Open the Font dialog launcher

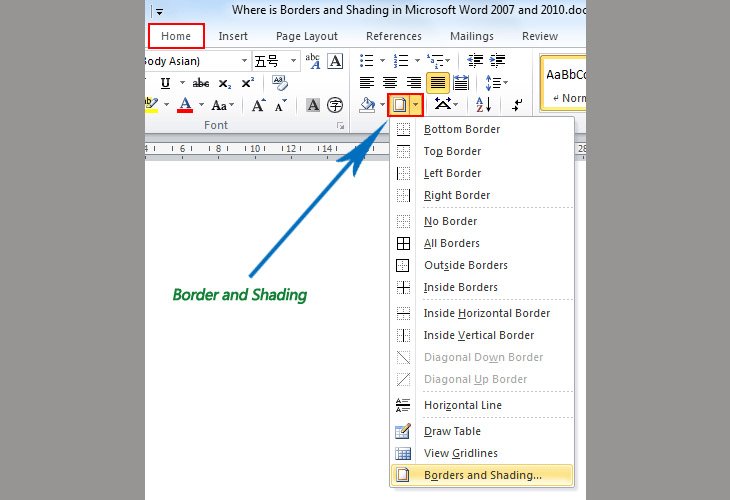341,126
